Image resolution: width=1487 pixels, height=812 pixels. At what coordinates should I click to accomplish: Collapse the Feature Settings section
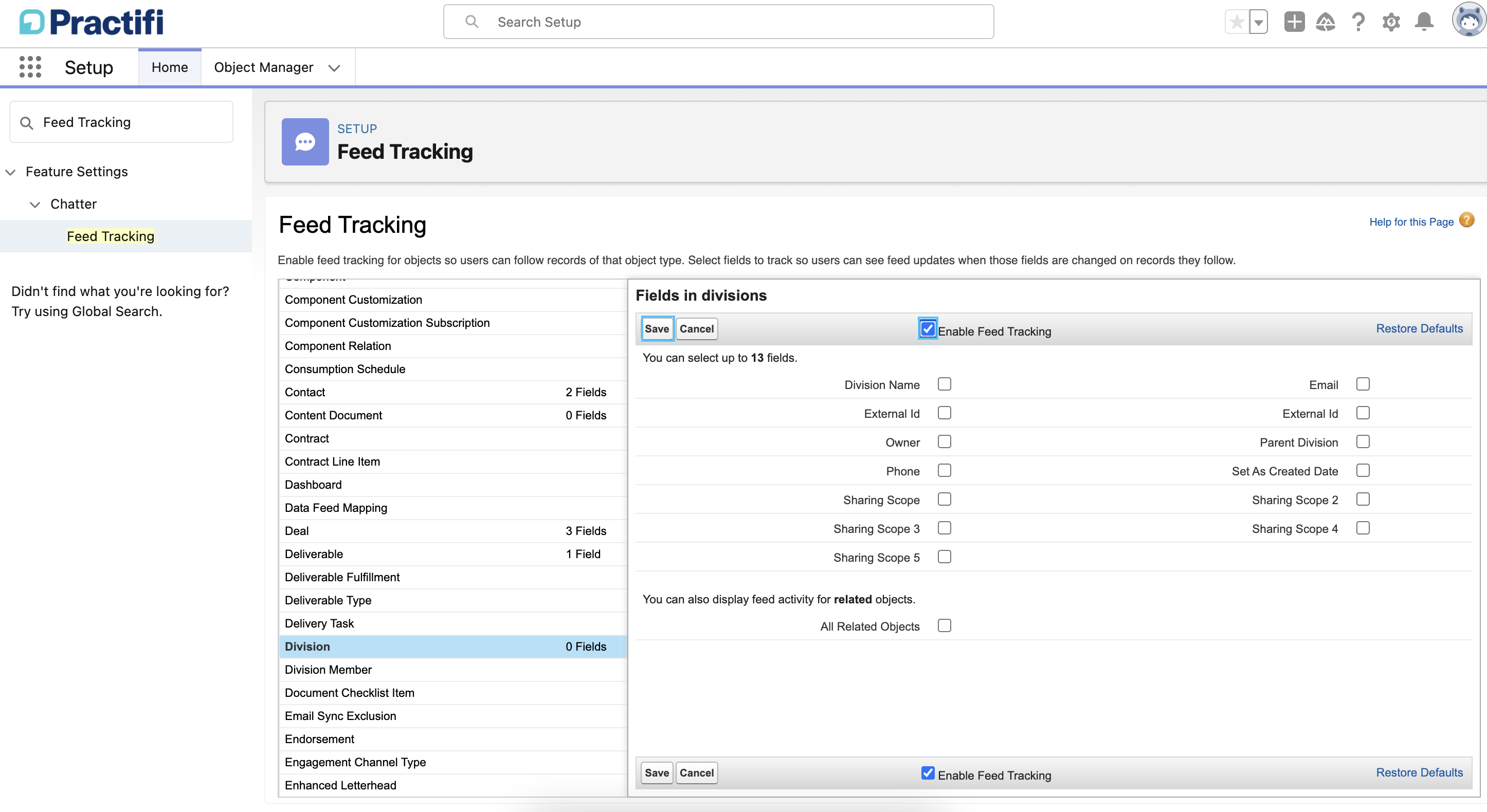10,172
